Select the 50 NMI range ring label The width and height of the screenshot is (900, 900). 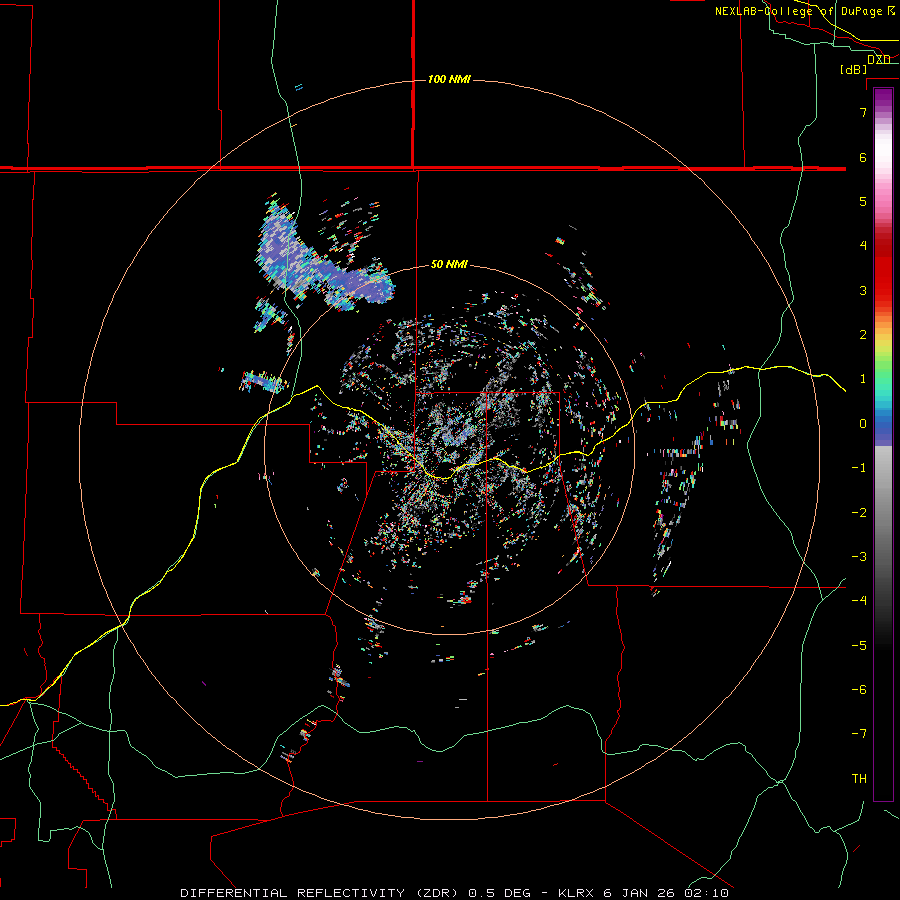point(449,264)
